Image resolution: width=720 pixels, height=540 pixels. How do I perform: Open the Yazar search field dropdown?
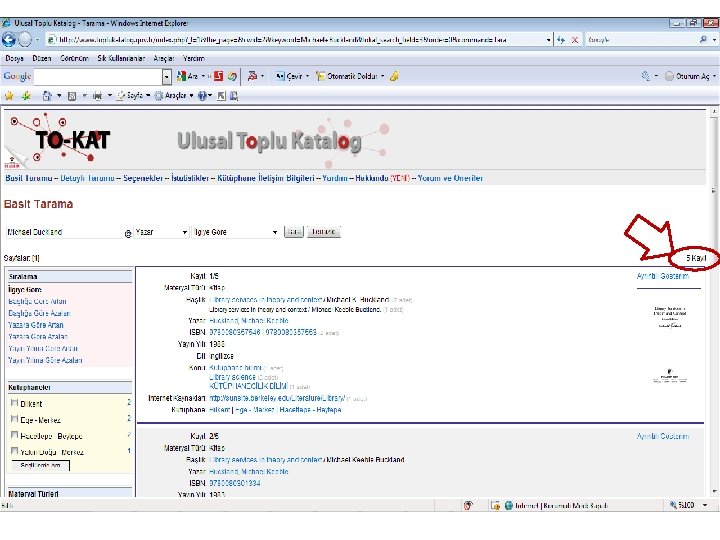click(x=162, y=232)
